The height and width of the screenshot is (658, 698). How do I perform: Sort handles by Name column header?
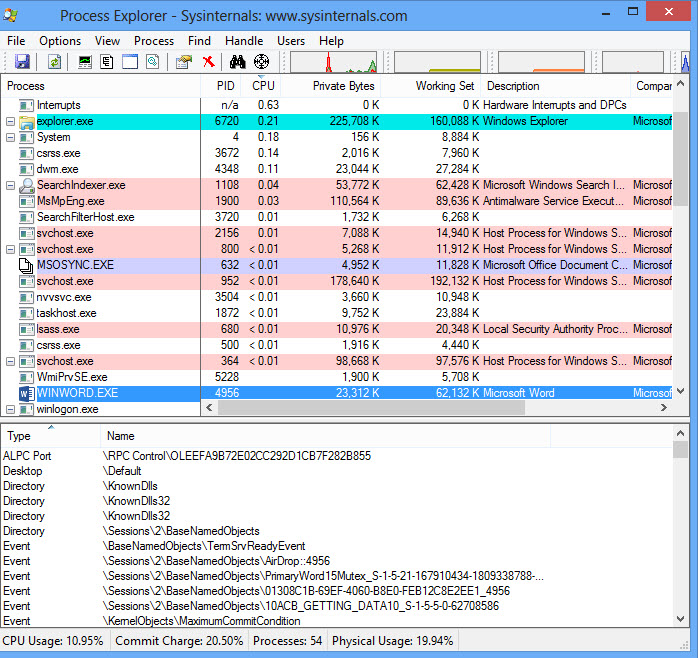(x=326, y=436)
